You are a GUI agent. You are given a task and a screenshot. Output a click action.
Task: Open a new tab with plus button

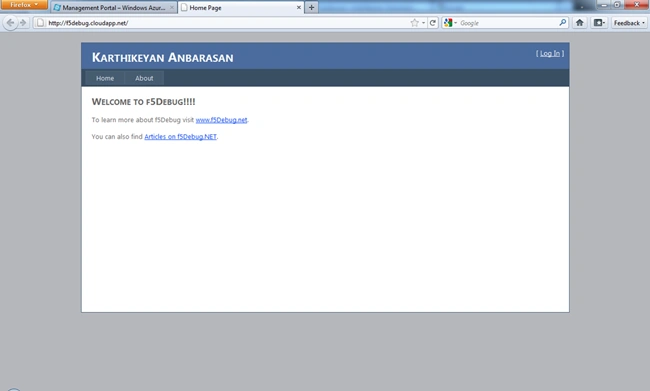pyautogui.click(x=311, y=7)
